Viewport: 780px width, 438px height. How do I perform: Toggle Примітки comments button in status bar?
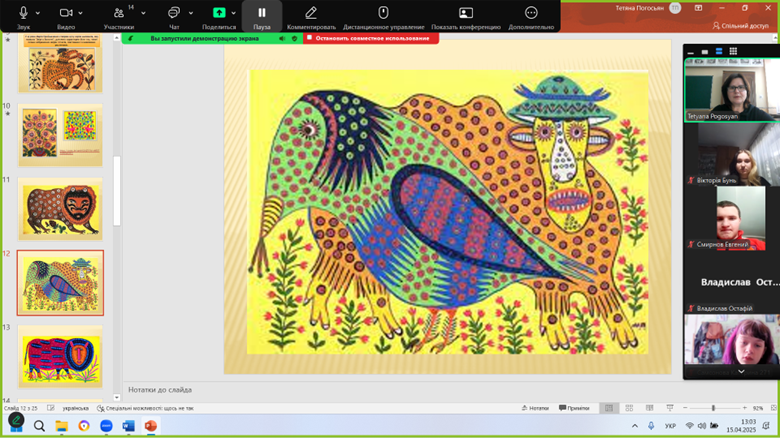574,408
